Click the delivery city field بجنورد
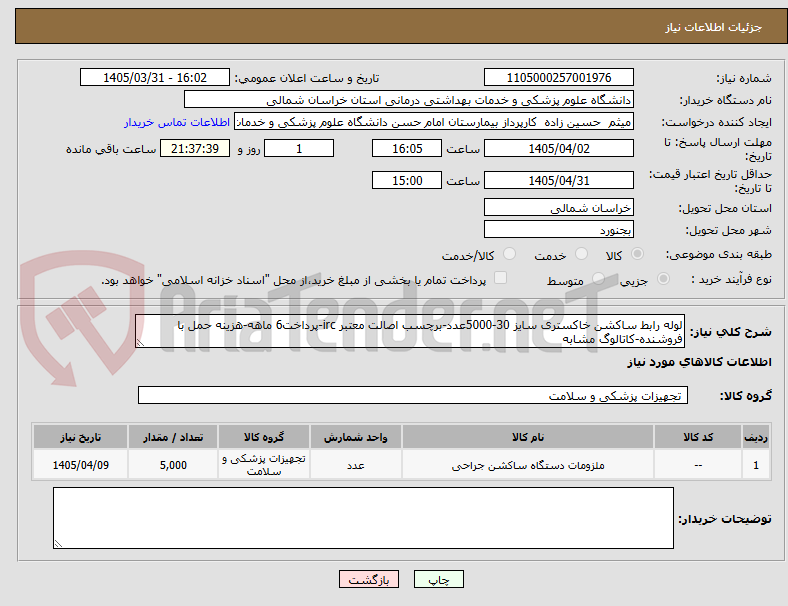The height and width of the screenshot is (606, 788). click(x=558, y=229)
